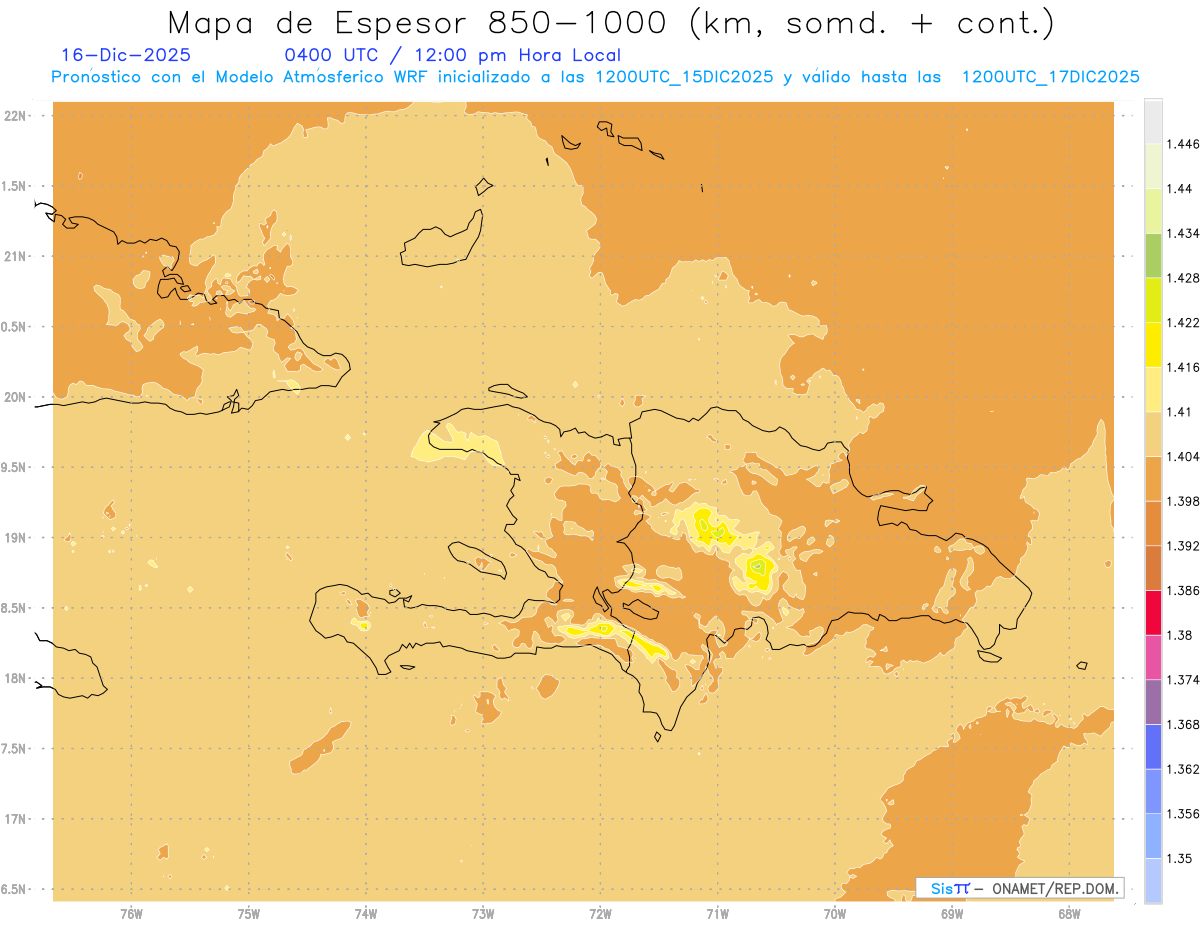
Task: Click the colorbar value label 1.44
Action: tap(1181, 189)
